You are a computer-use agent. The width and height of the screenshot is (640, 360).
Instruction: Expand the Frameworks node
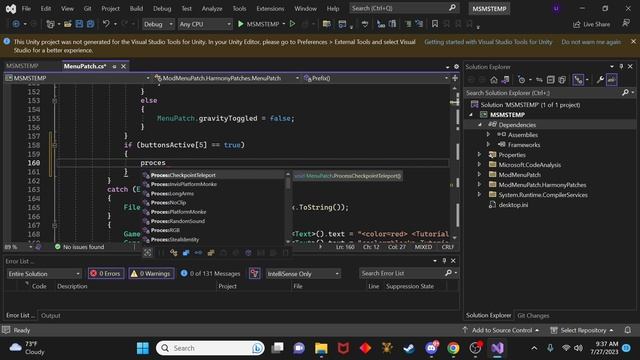[488, 144]
